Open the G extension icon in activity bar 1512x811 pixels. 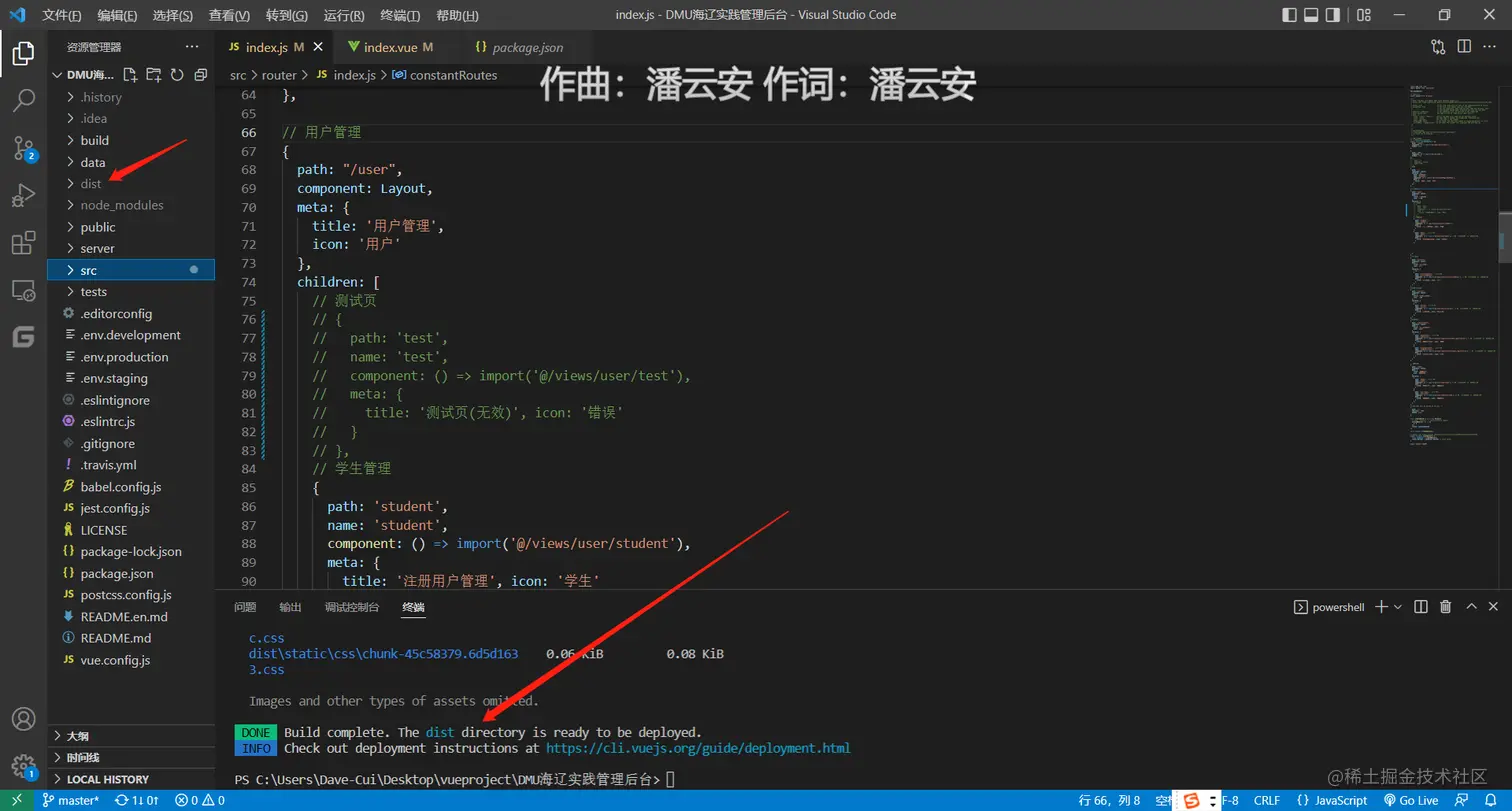(23, 337)
